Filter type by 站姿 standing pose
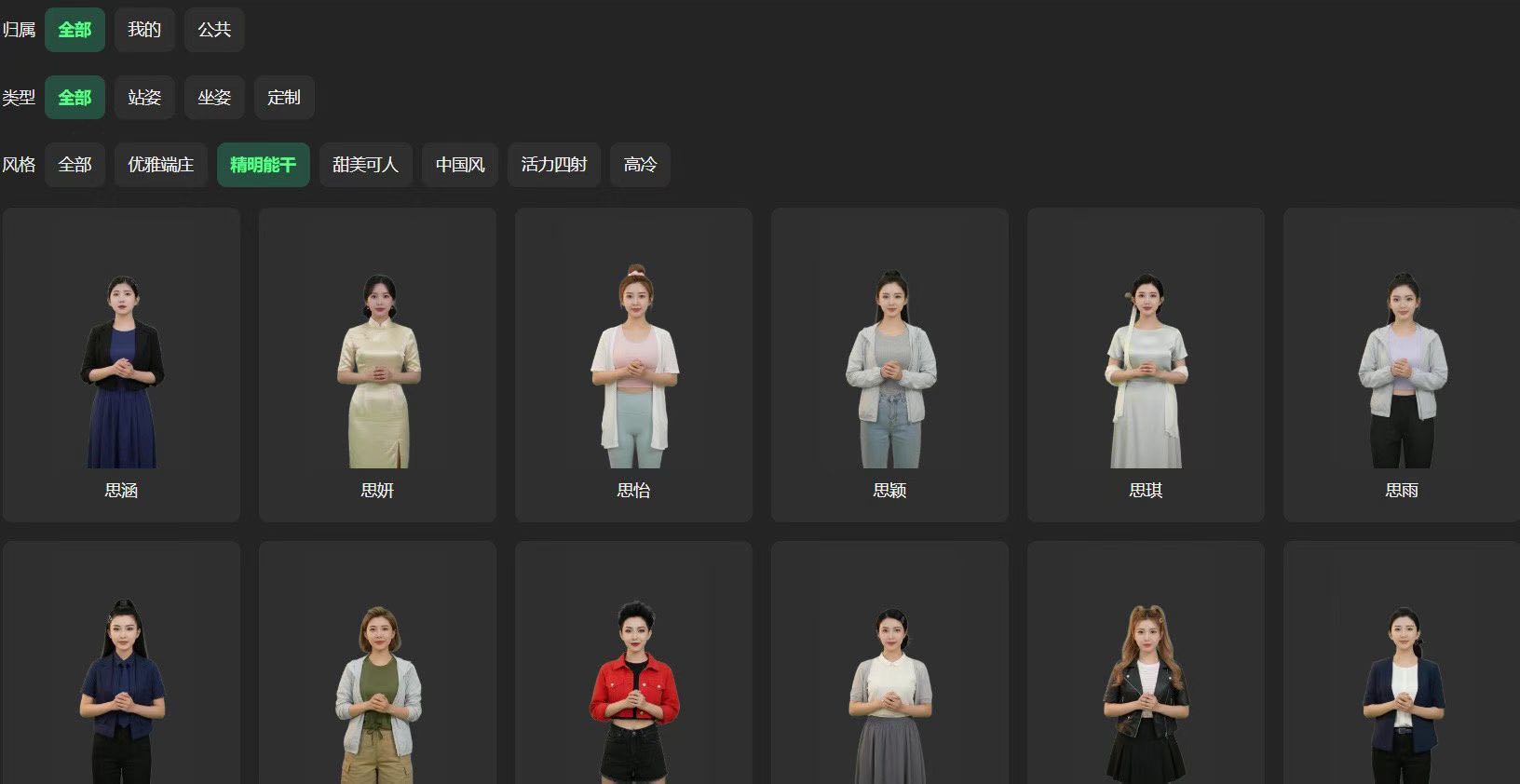The height and width of the screenshot is (784, 1520). click(144, 98)
